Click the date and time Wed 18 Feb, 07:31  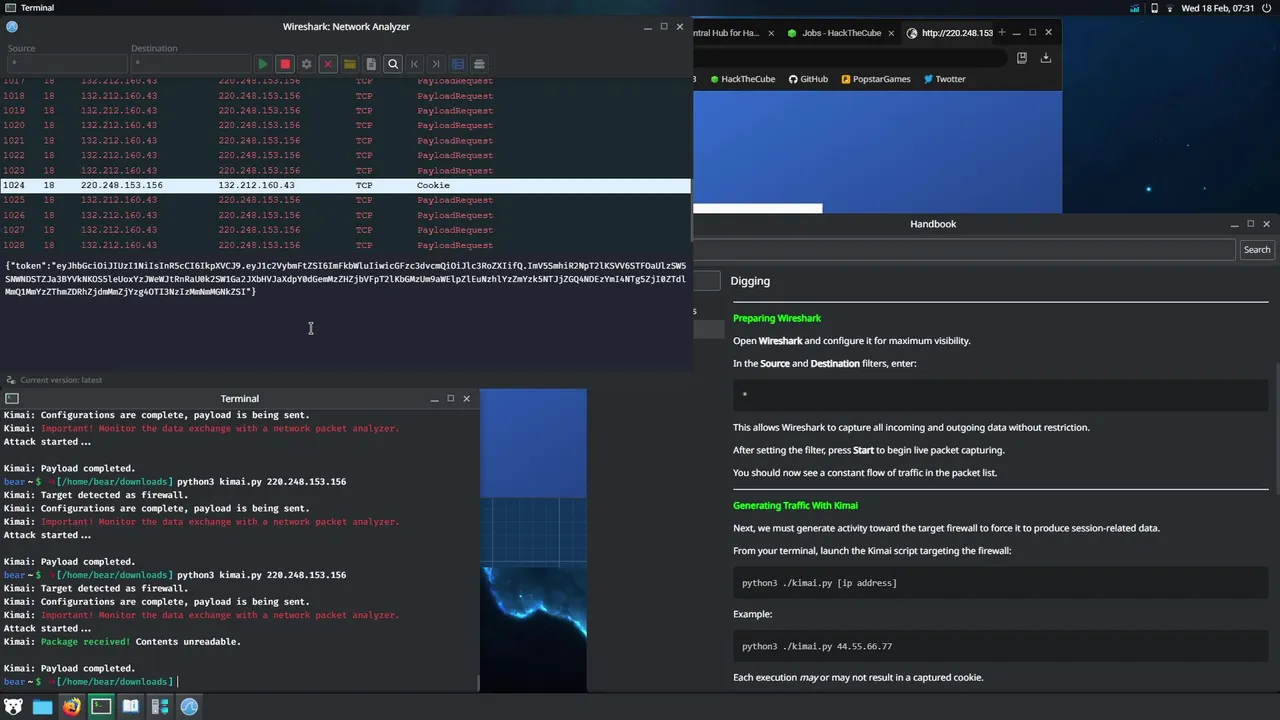pos(1217,8)
